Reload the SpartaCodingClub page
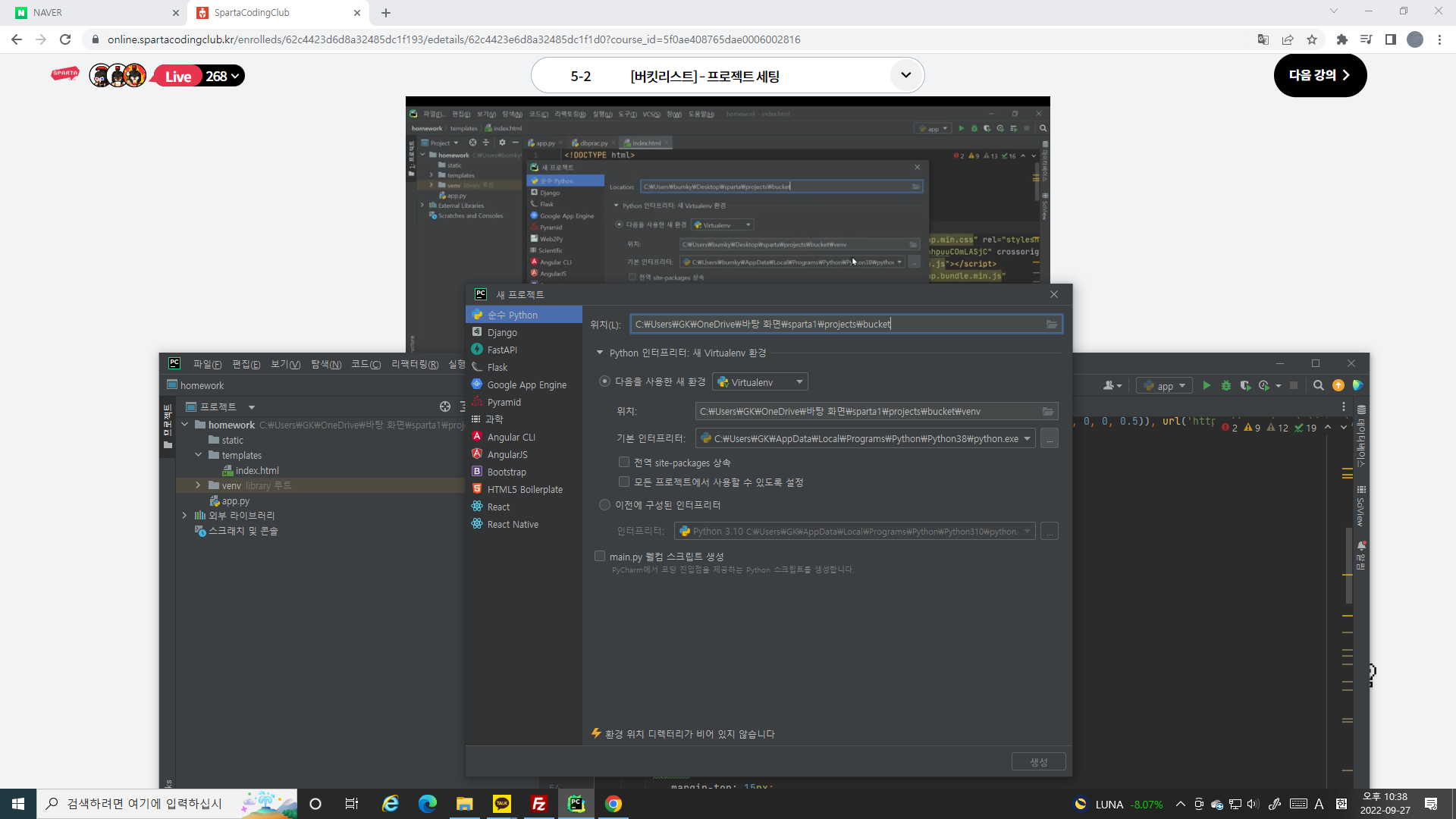Viewport: 1456px width, 819px height. [x=65, y=39]
